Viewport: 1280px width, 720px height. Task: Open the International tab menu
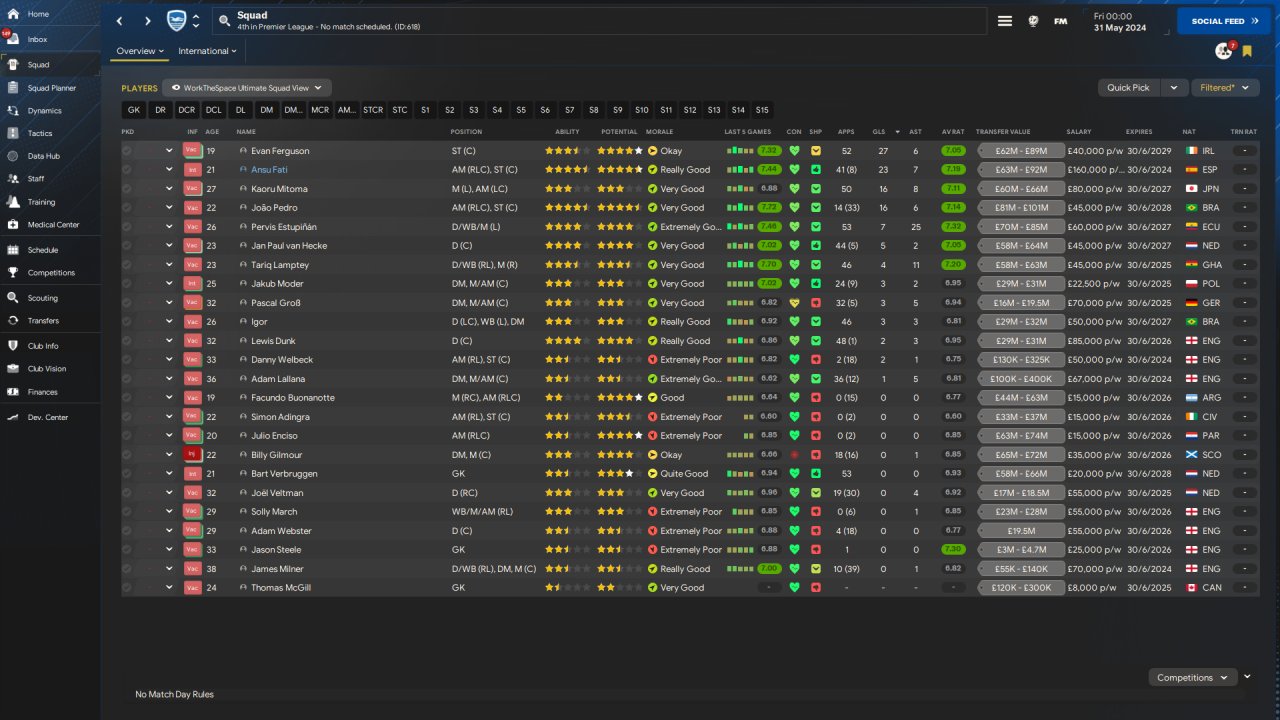click(207, 51)
